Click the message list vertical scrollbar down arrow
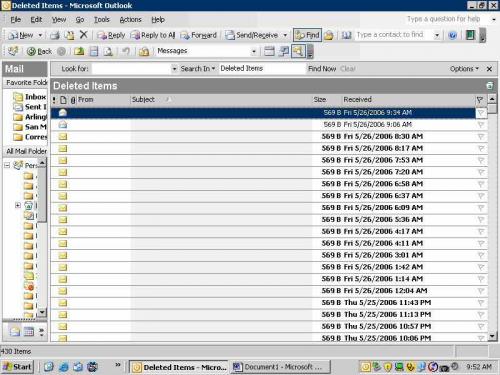 click(x=492, y=336)
